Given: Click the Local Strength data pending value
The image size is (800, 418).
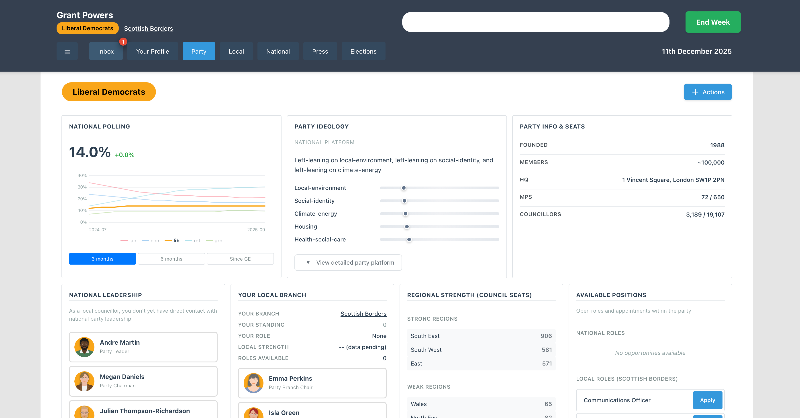Looking at the screenshot, I should pos(362,347).
